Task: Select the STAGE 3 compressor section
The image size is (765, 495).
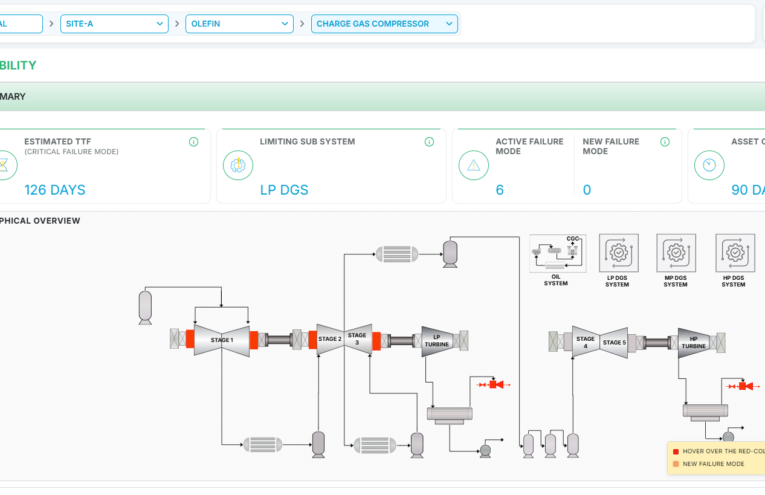Action: pos(358,339)
